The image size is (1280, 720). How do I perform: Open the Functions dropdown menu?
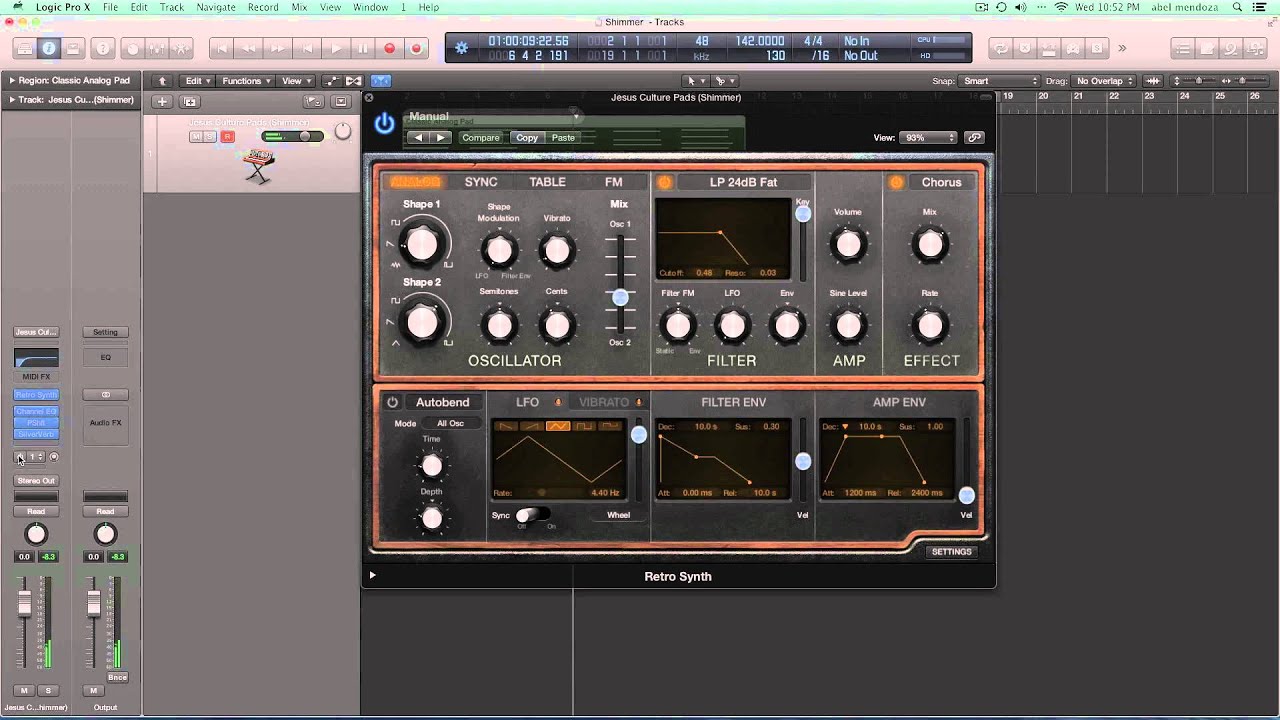246,81
